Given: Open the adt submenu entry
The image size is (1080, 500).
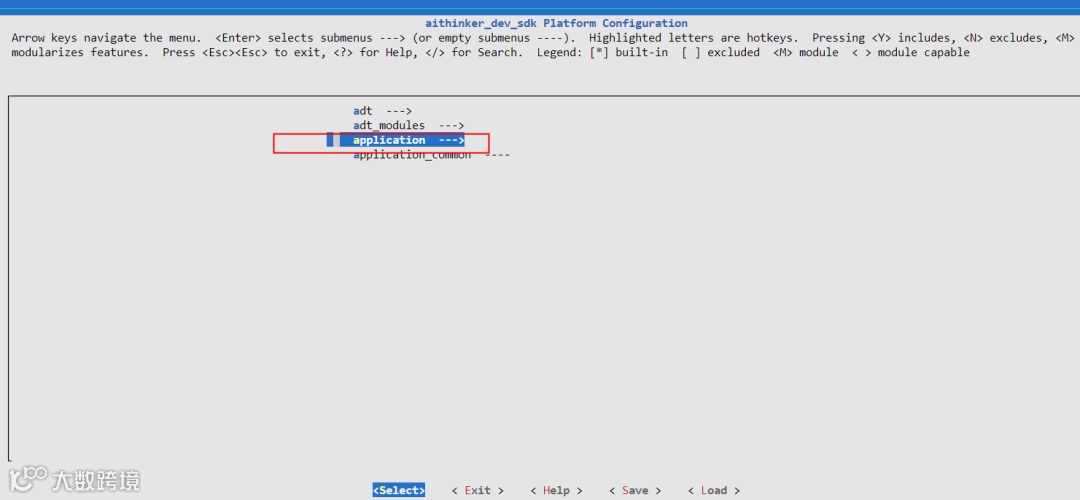Looking at the screenshot, I should (382, 111).
